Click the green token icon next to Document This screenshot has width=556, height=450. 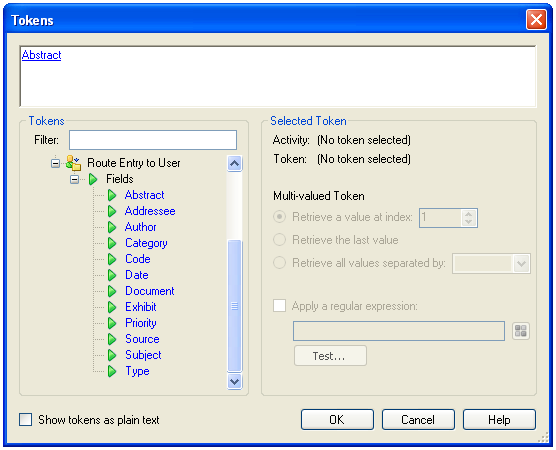point(112,291)
